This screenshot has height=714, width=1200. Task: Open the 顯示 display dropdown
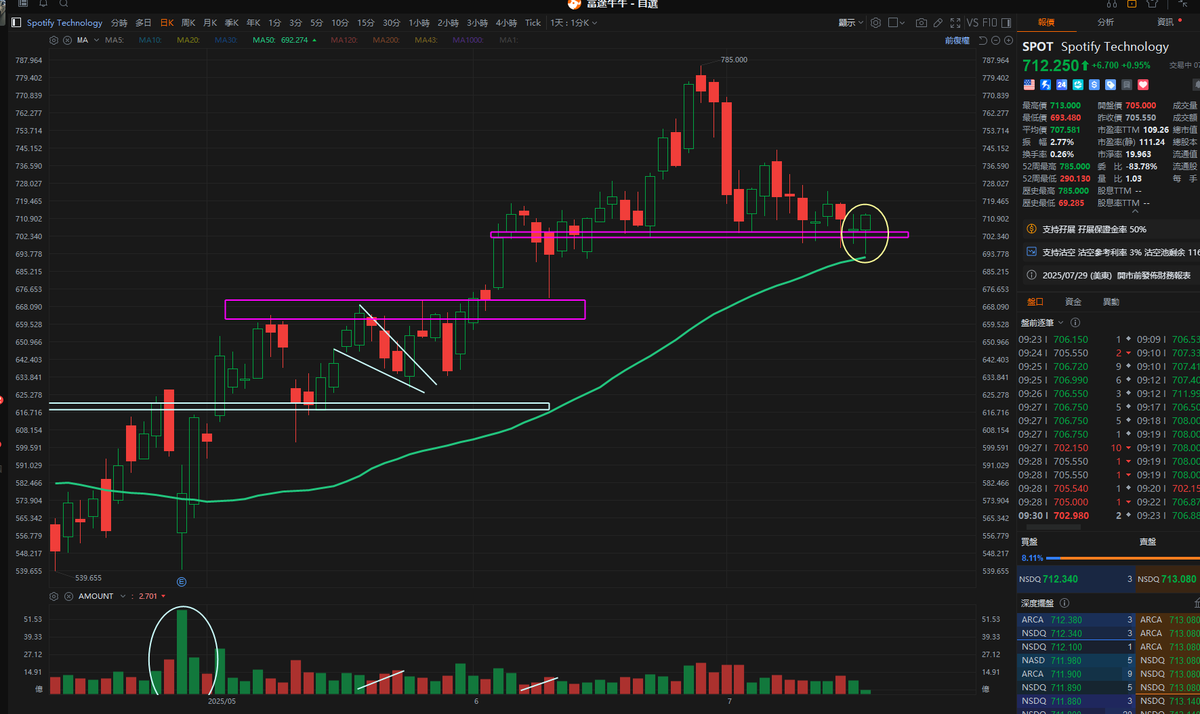pos(851,22)
